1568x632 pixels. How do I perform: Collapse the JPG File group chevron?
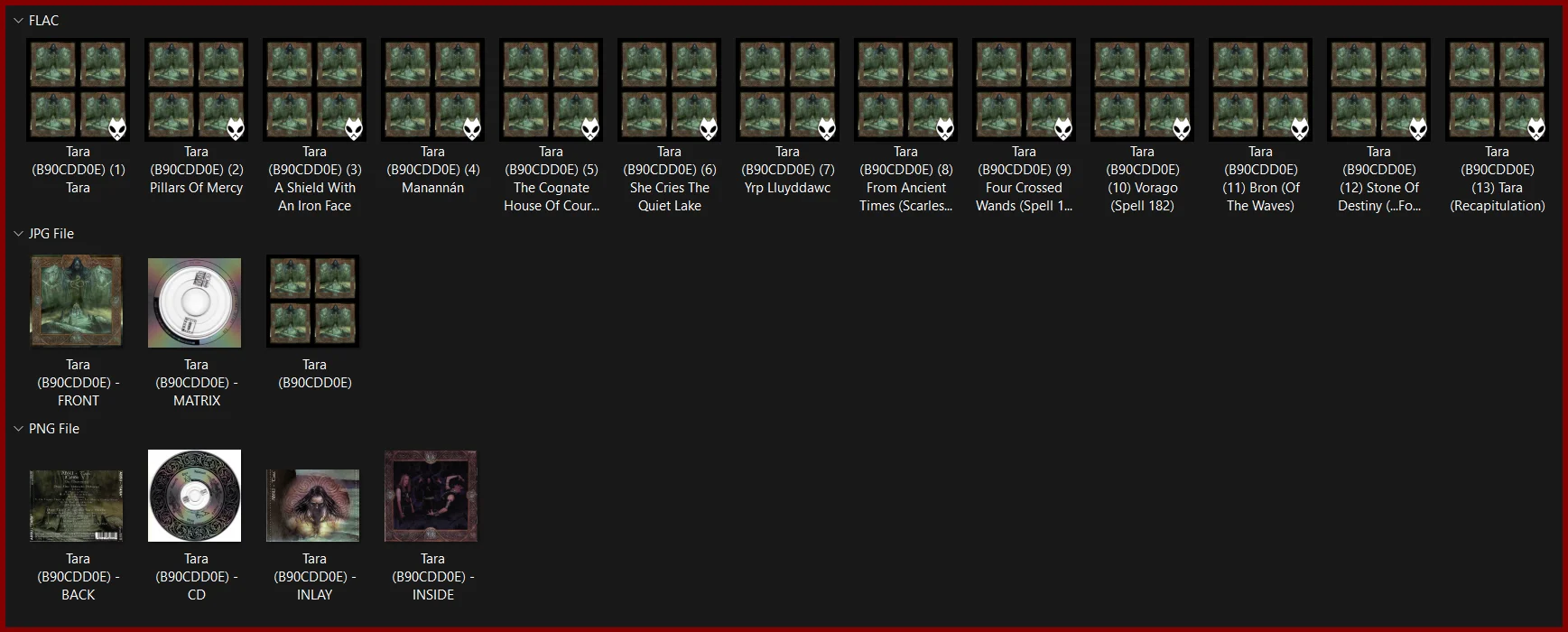click(x=18, y=234)
